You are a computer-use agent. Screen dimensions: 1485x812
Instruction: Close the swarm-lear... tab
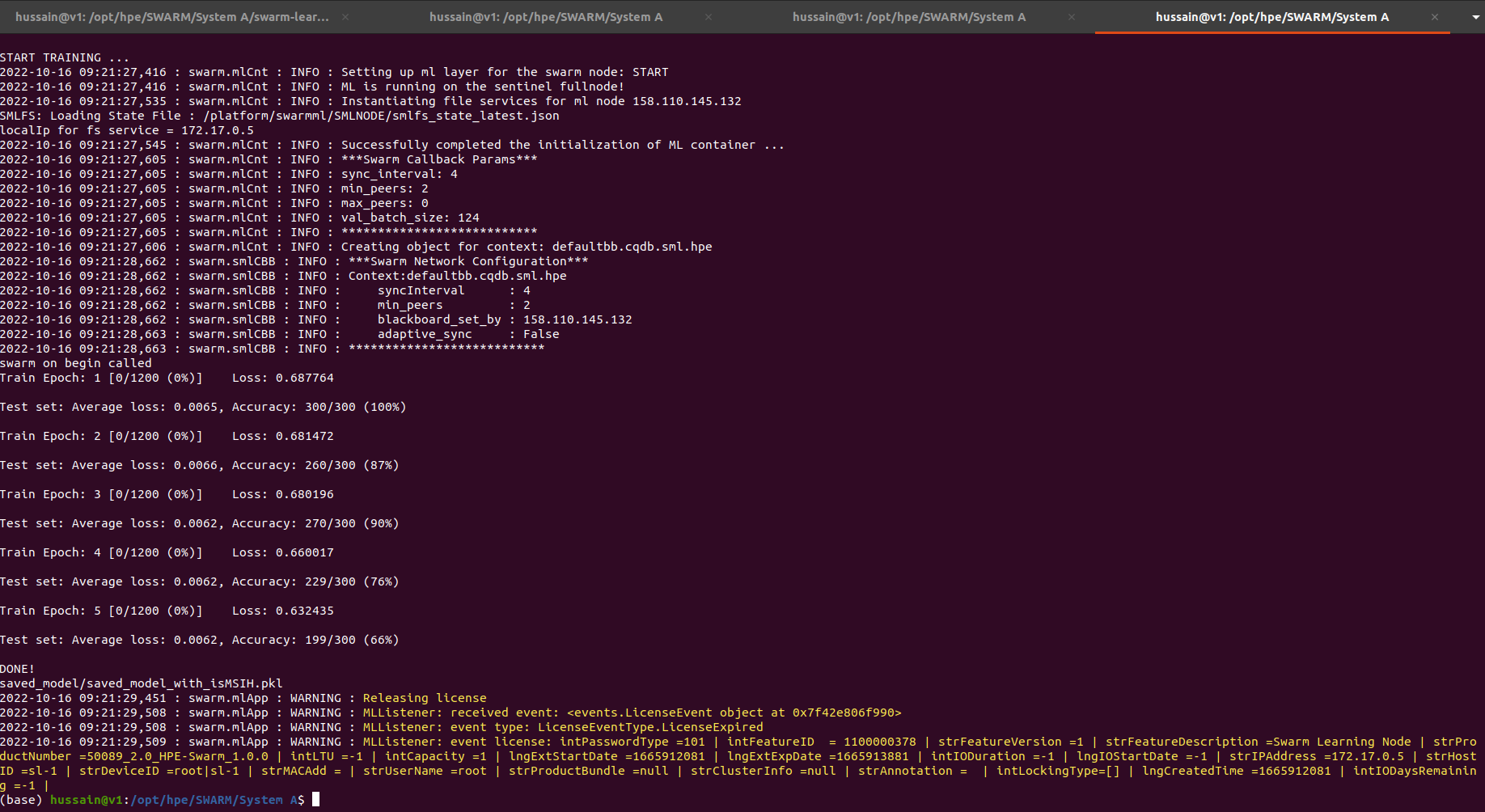click(x=344, y=16)
